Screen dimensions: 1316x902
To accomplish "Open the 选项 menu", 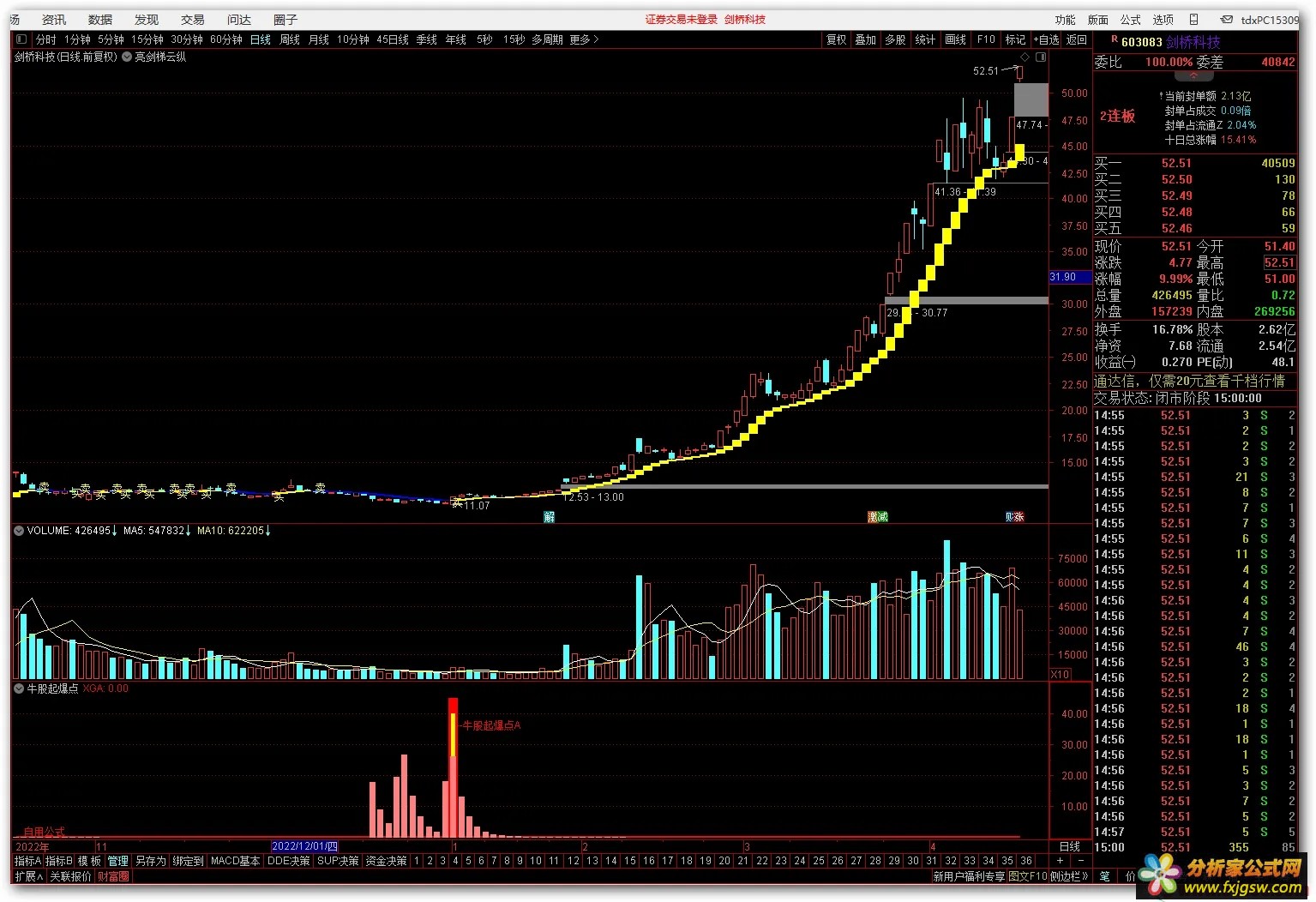I will pyautogui.click(x=1163, y=20).
